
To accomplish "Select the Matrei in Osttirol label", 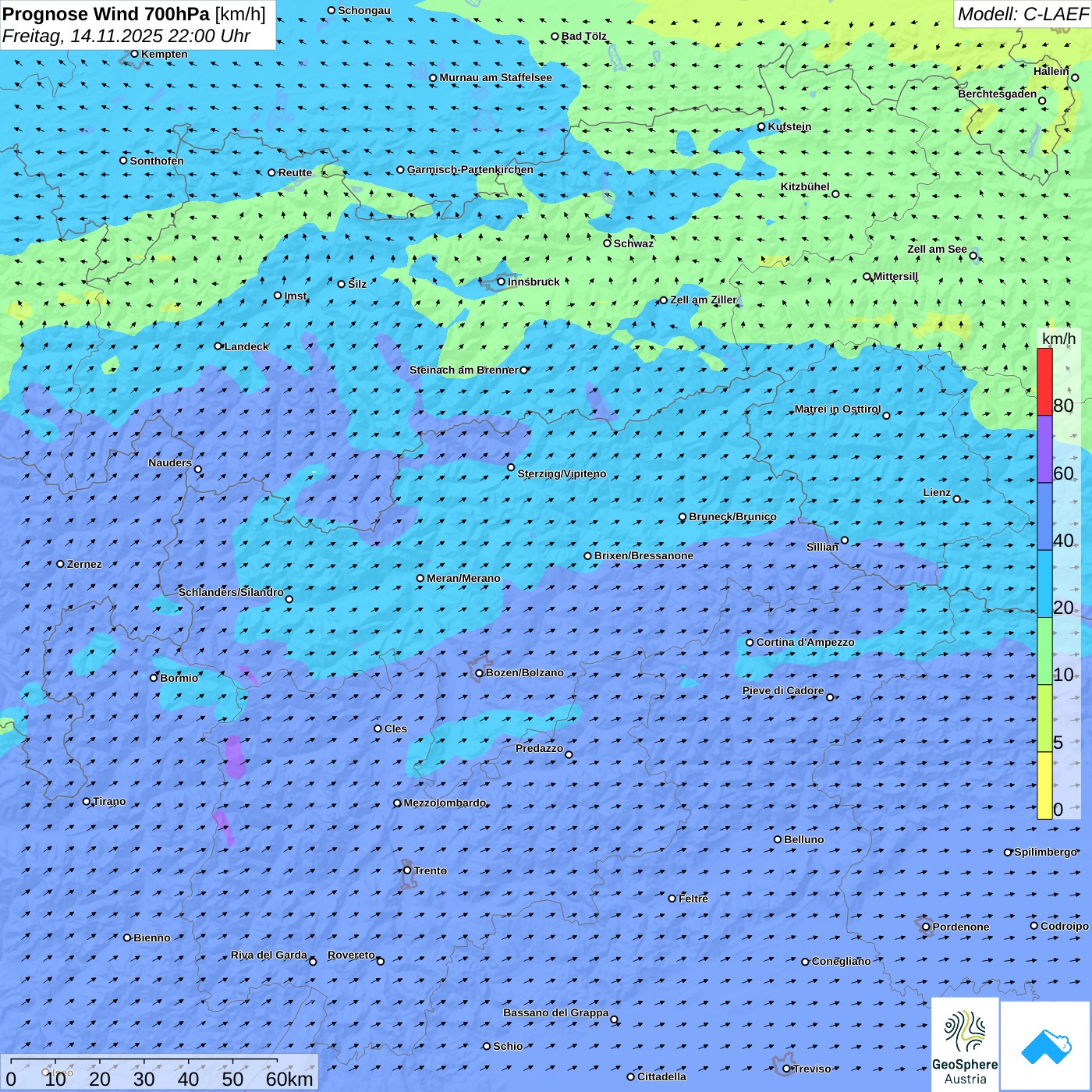I will [x=838, y=409].
